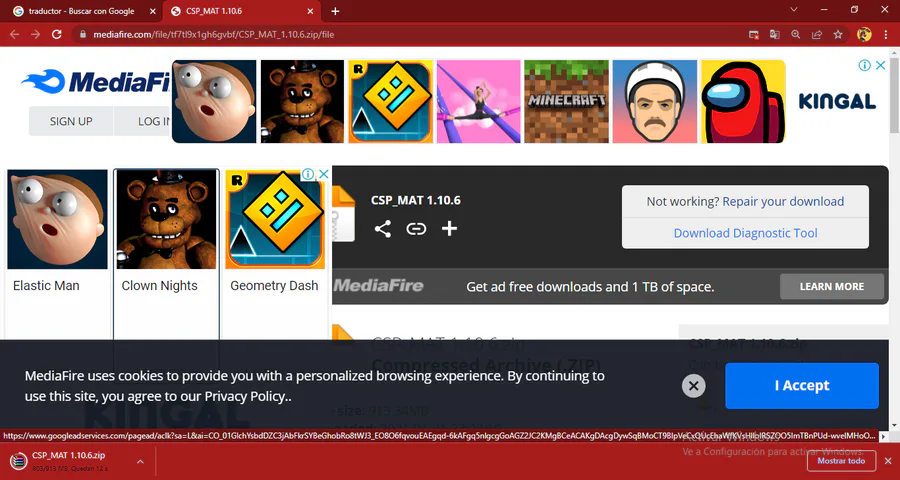This screenshot has width=900, height=480.
Task: Click side ad info icon
Action: click(308, 174)
